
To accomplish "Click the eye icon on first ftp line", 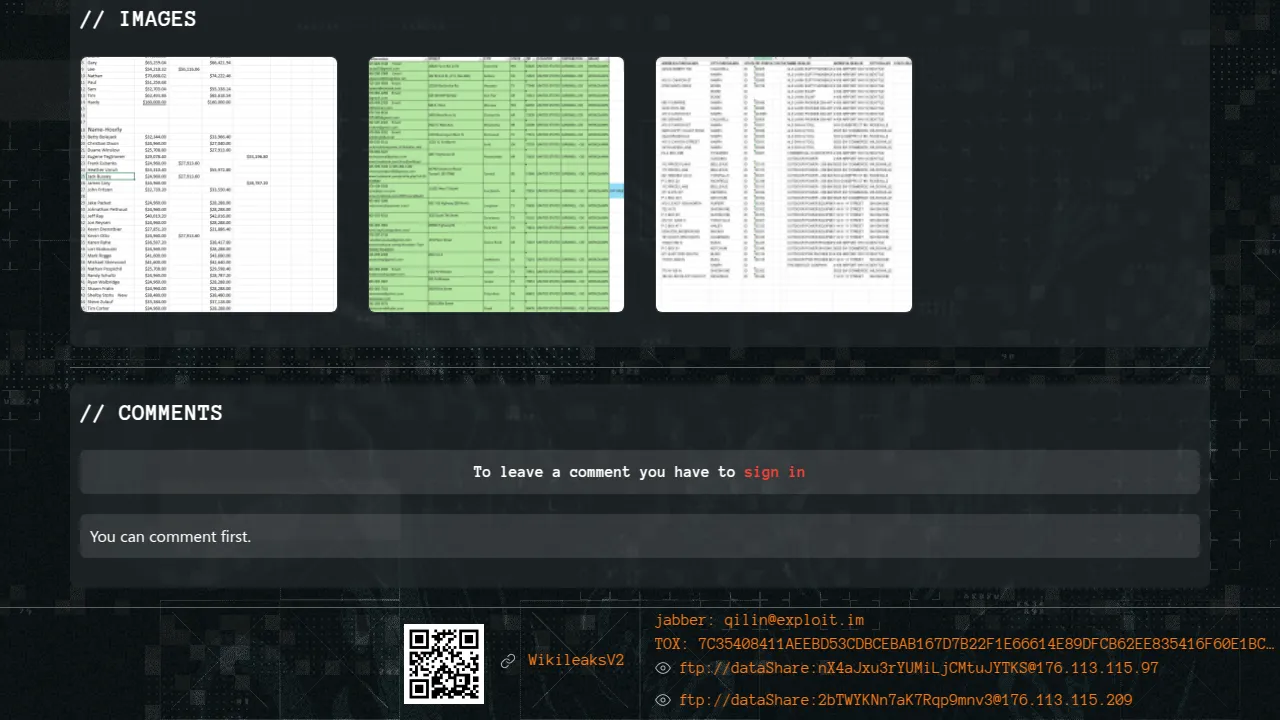I will pos(662,668).
